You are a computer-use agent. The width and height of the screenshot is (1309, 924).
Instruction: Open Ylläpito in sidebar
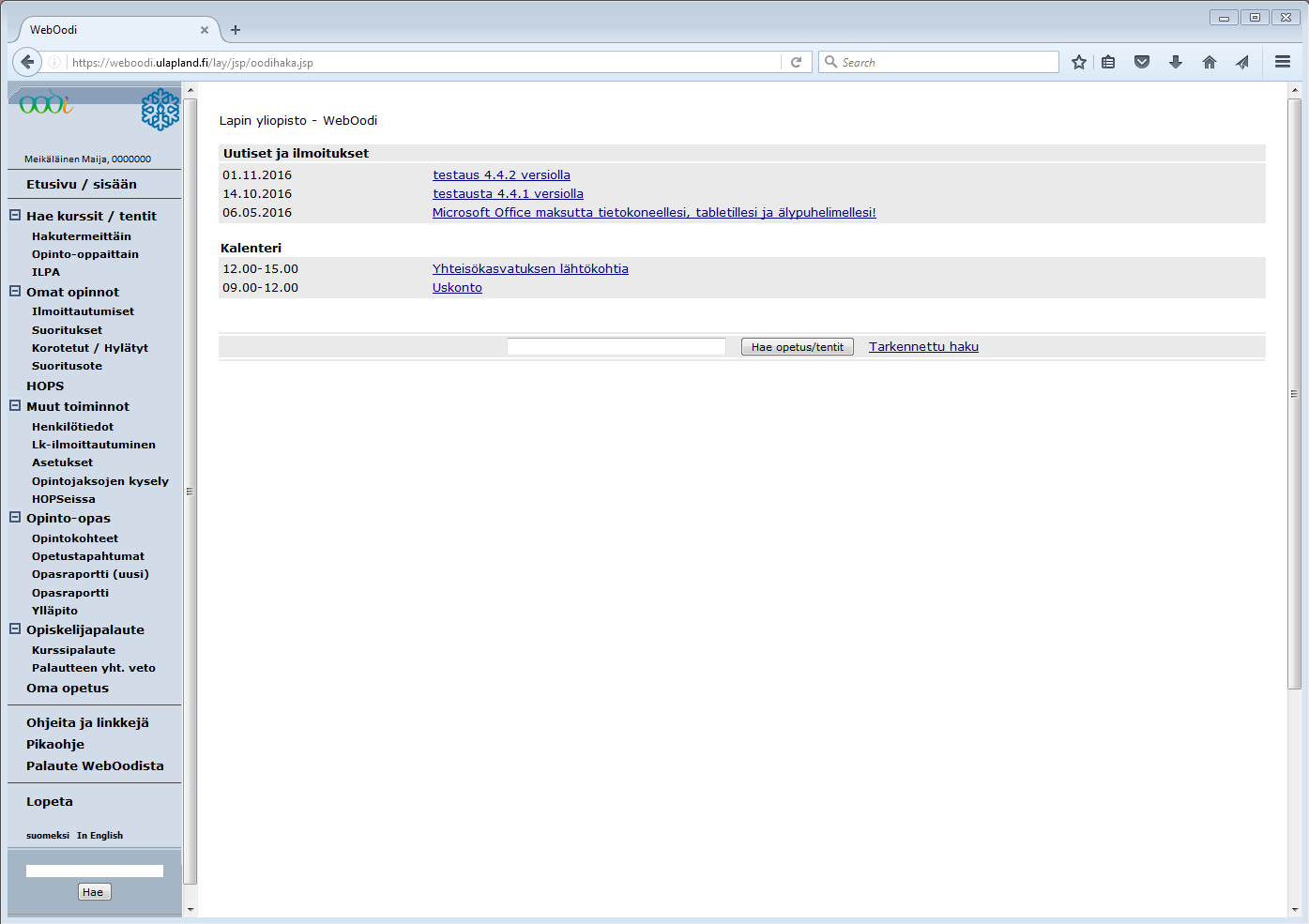coord(55,611)
